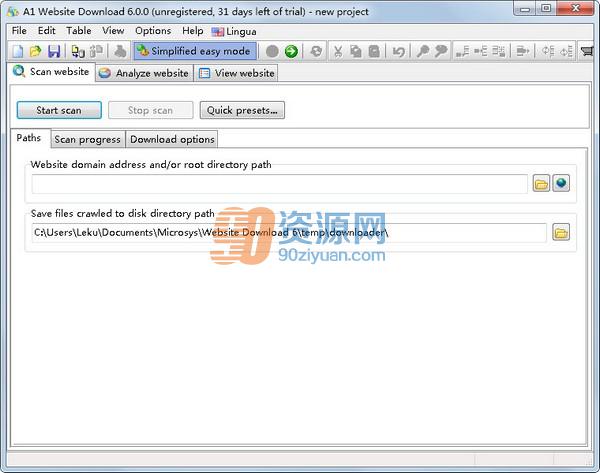Viewport: 600px width, 473px height.
Task: Open the View menu
Action: [x=113, y=31]
